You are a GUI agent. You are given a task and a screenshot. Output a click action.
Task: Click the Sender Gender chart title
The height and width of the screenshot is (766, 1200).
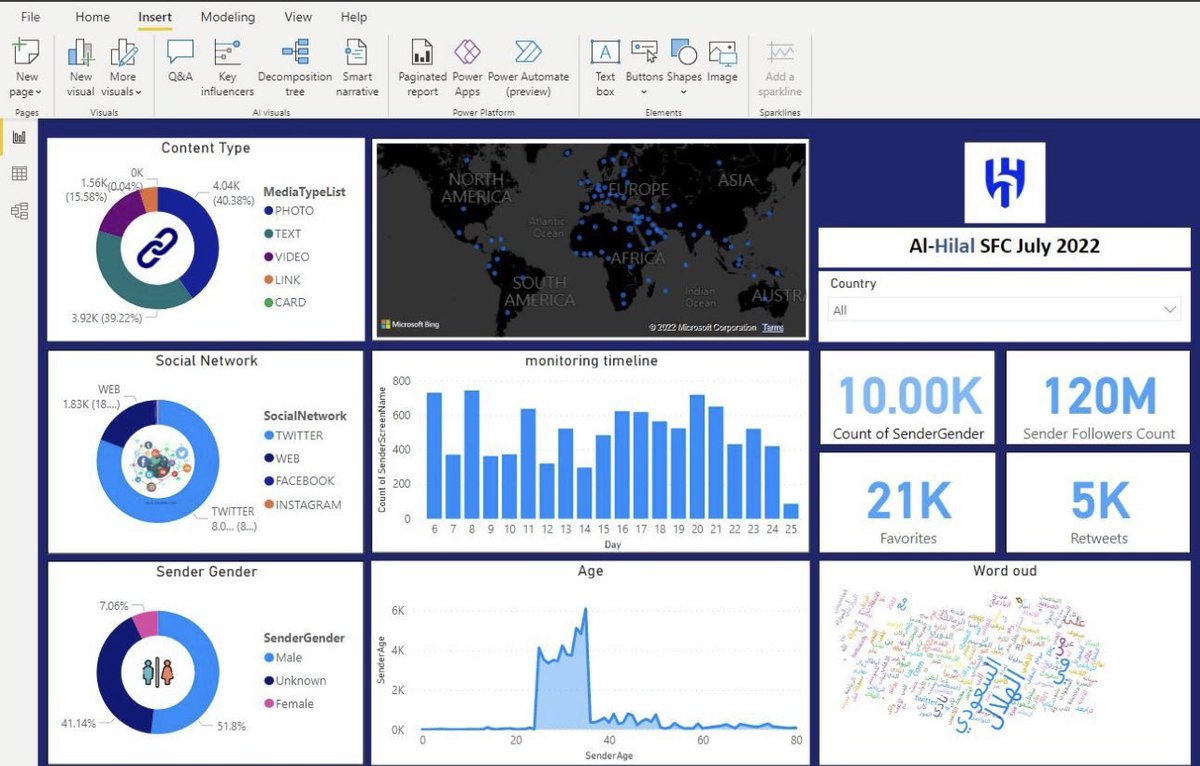pos(206,572)
